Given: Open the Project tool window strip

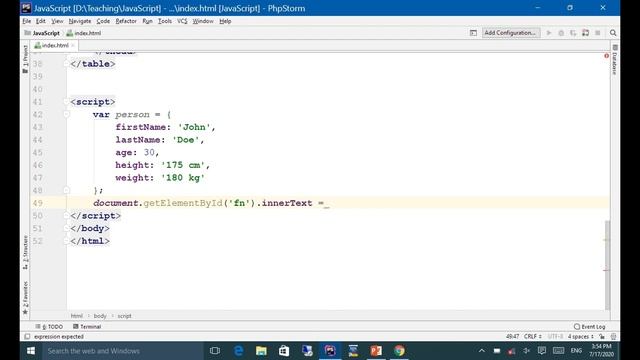Looking at the screenshot, I should tap(25, 59).
